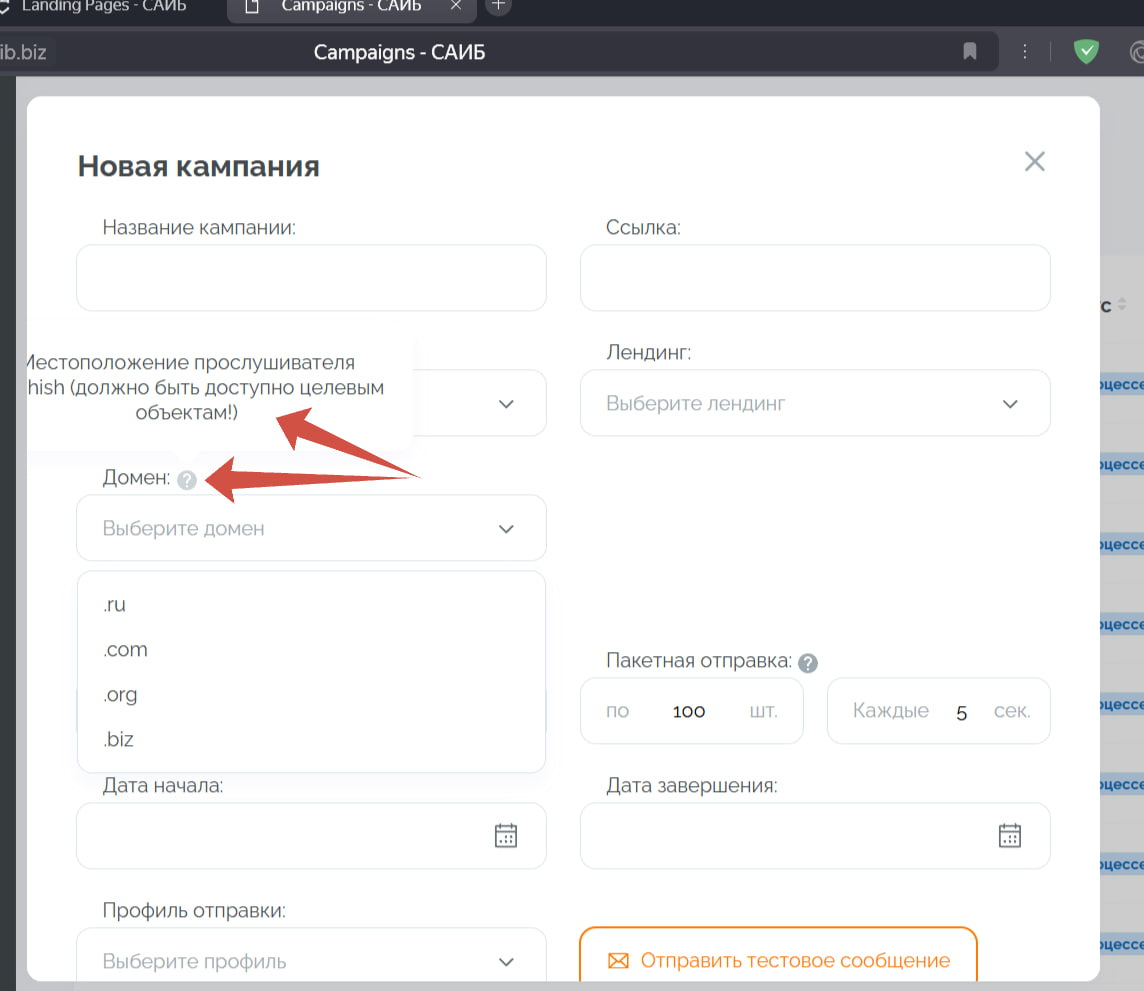
Task: Click the help icon beside Пакетная отправка
Action: [808, 663]
